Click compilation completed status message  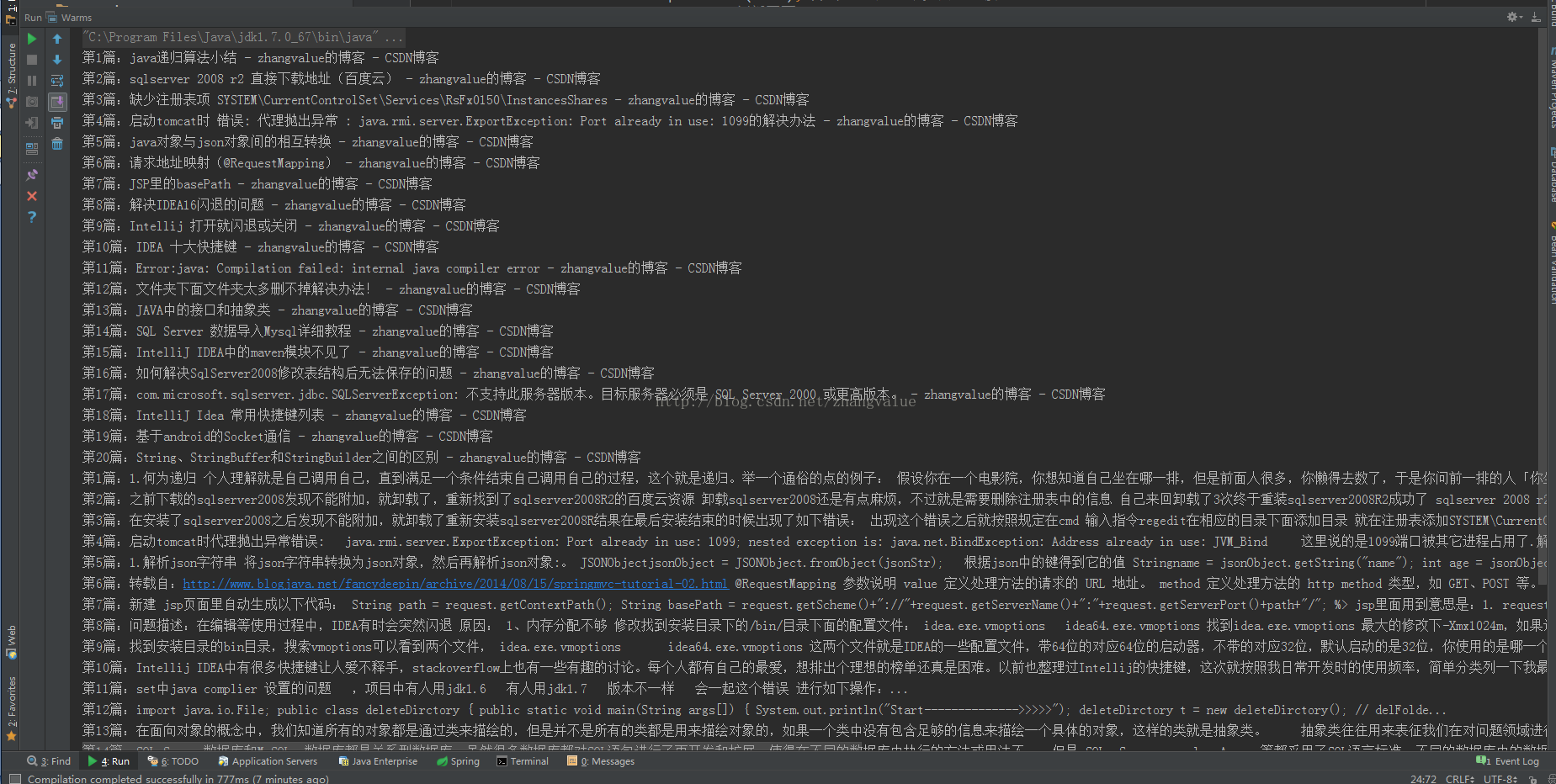[178, 779]
